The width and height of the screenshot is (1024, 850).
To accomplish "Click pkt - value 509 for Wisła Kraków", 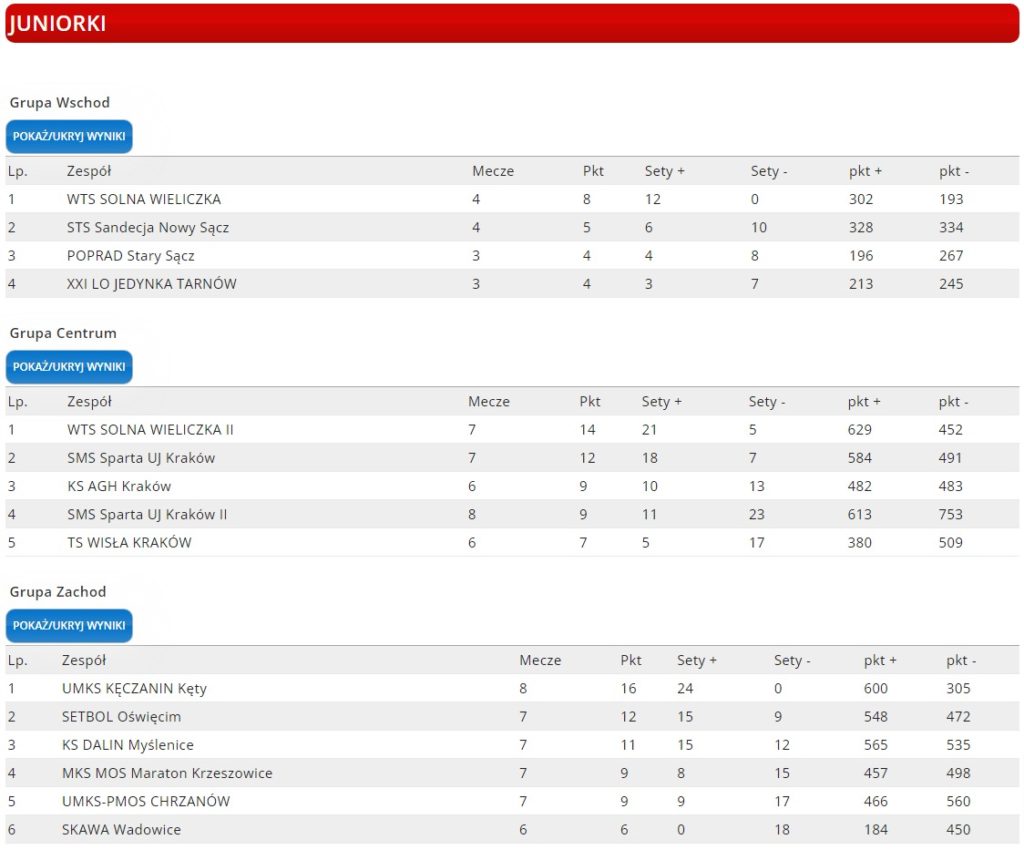I will (950, 543).
